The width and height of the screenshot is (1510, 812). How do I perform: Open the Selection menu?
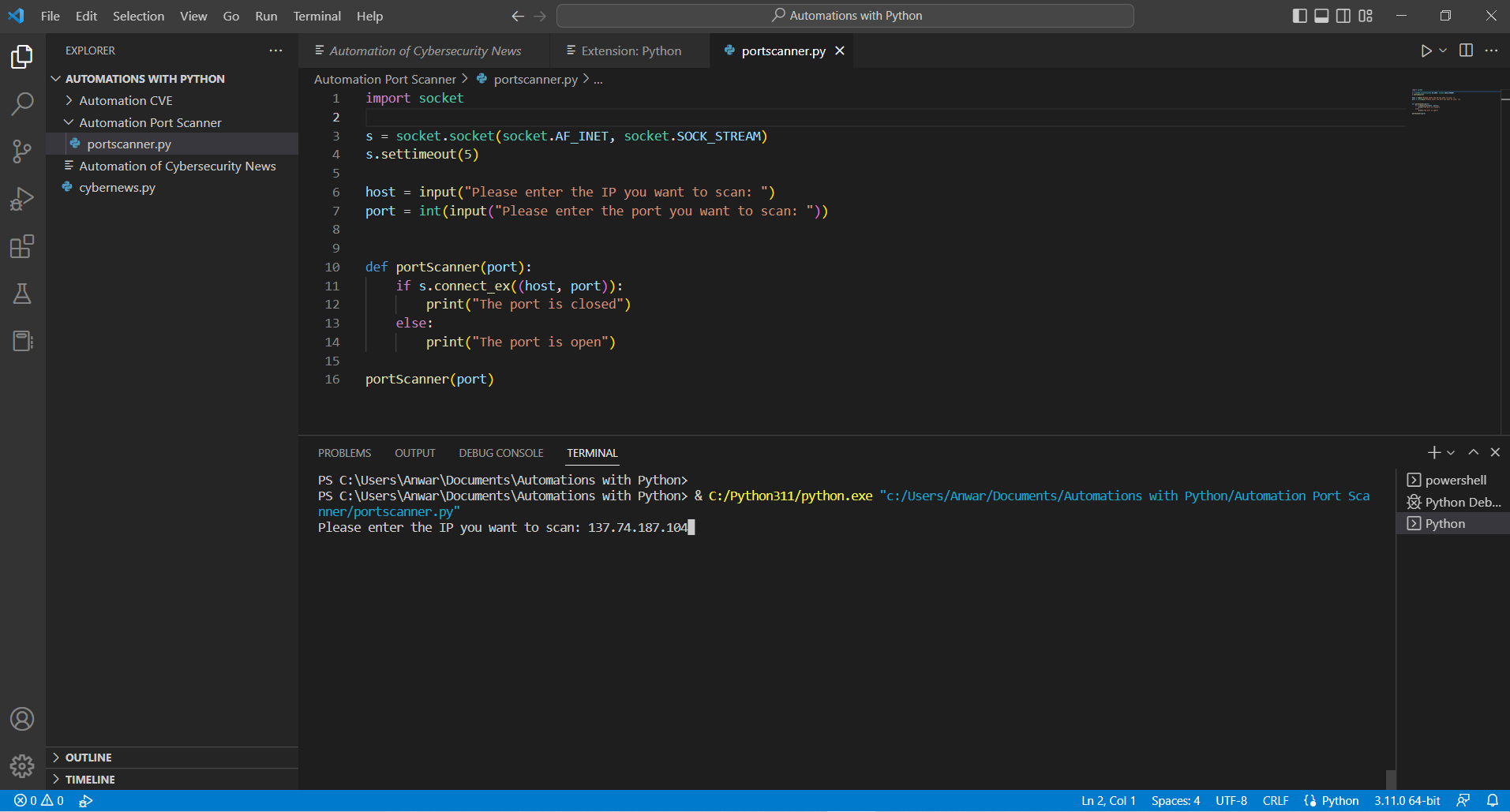pos(138,16)
